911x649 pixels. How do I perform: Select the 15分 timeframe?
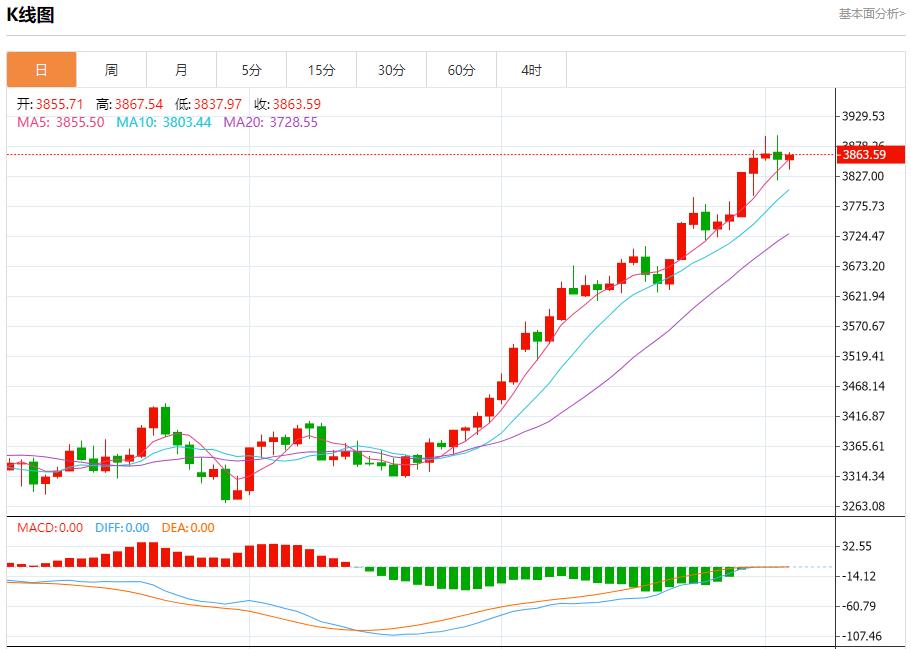coord(321,70)
